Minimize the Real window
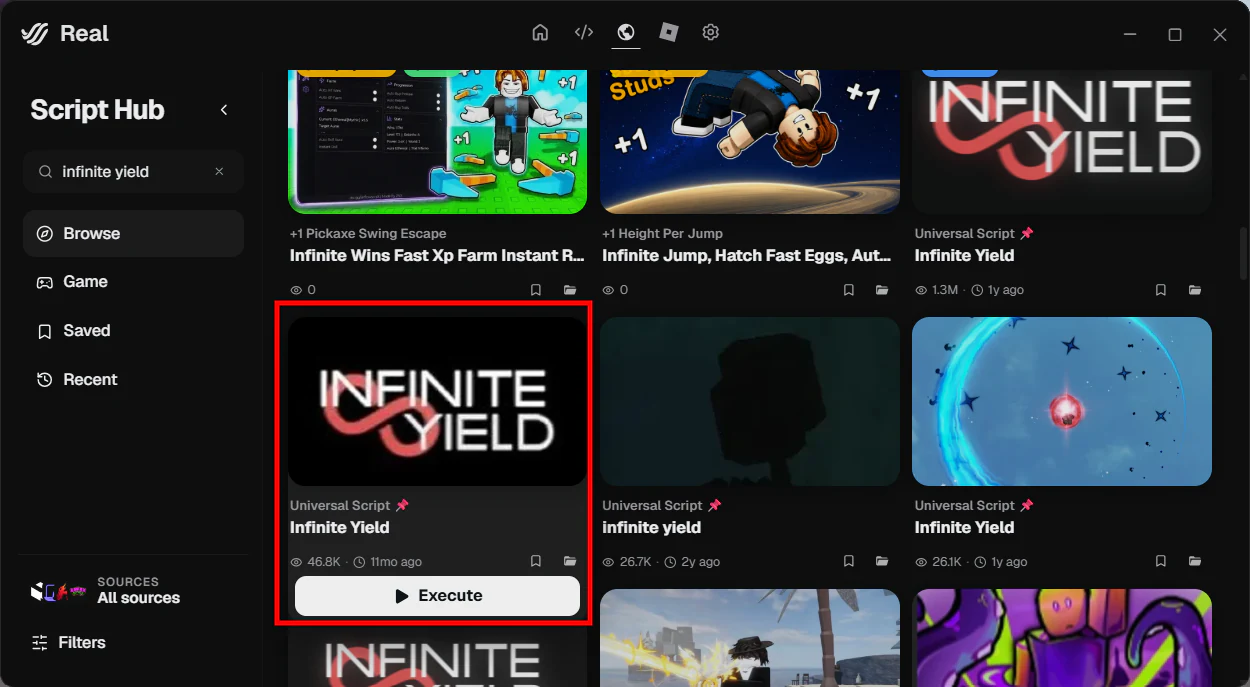Screen dimensions: 1250x687 click(x=1130, y=34)
